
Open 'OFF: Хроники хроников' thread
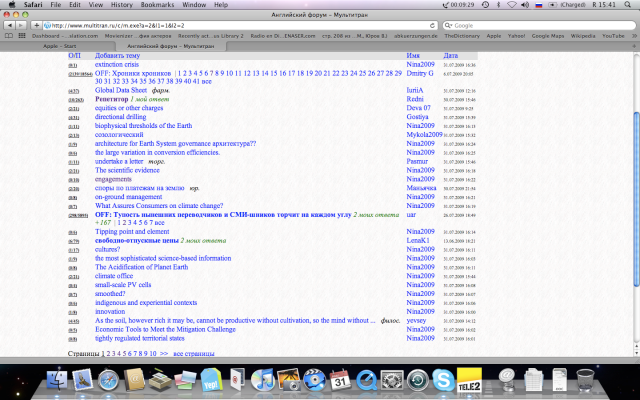133,73
